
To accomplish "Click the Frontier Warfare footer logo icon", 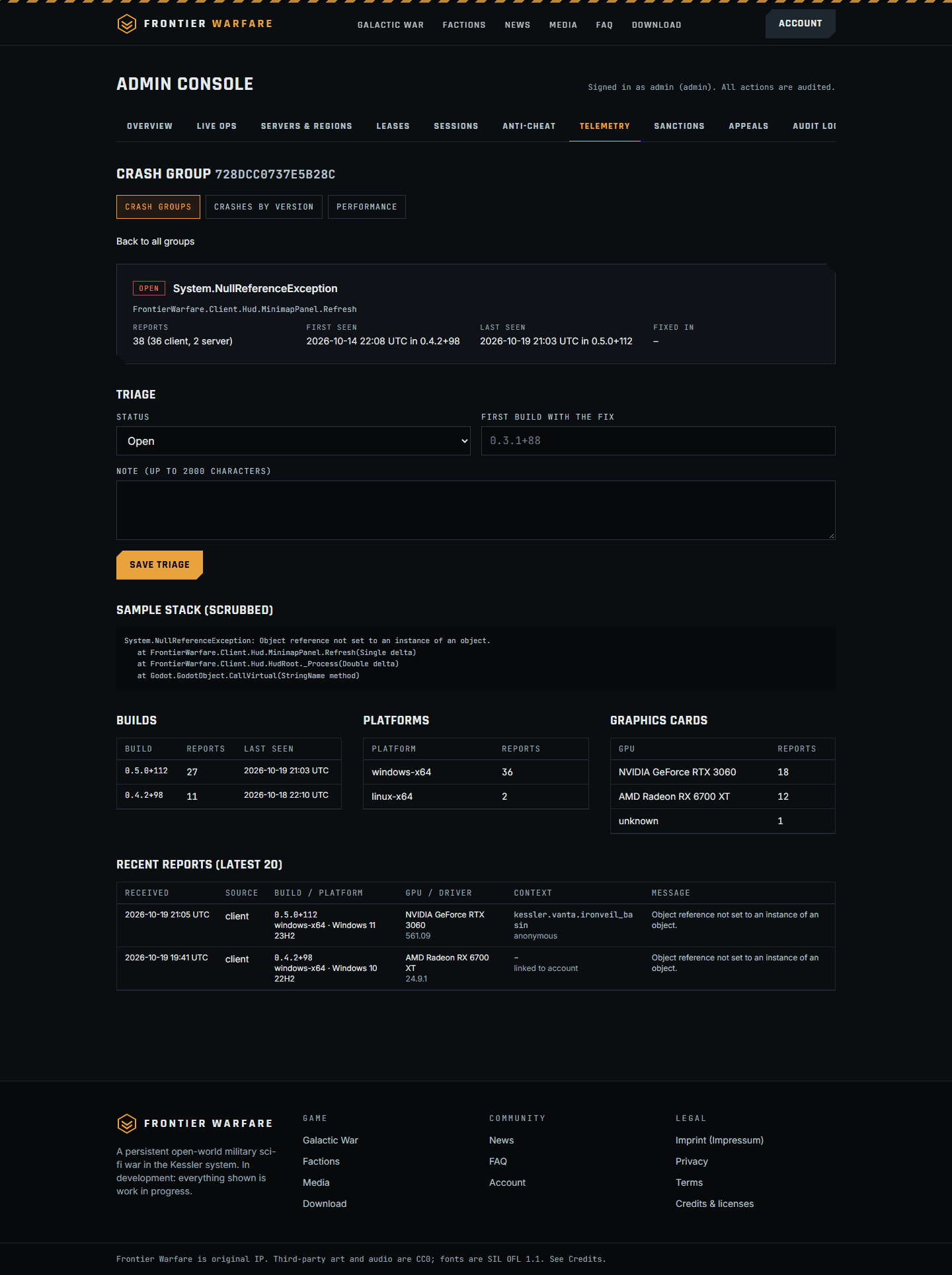I will click(x=127, y=1124).
